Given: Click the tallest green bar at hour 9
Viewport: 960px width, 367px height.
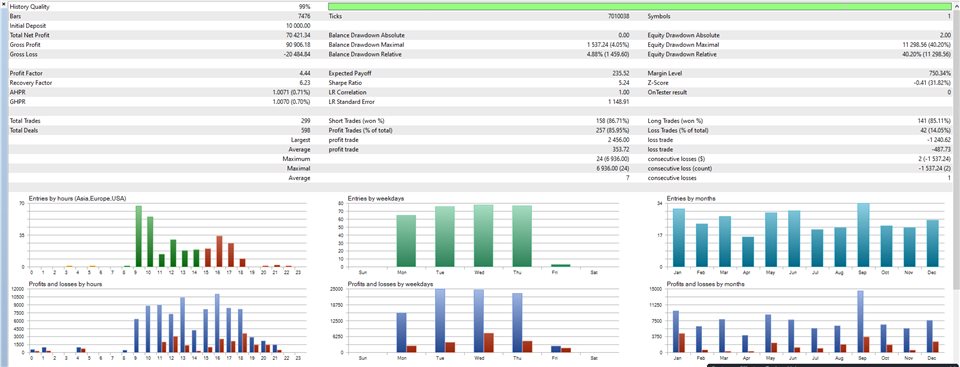Looking at the screenshot, I should (x=138, y=236).
